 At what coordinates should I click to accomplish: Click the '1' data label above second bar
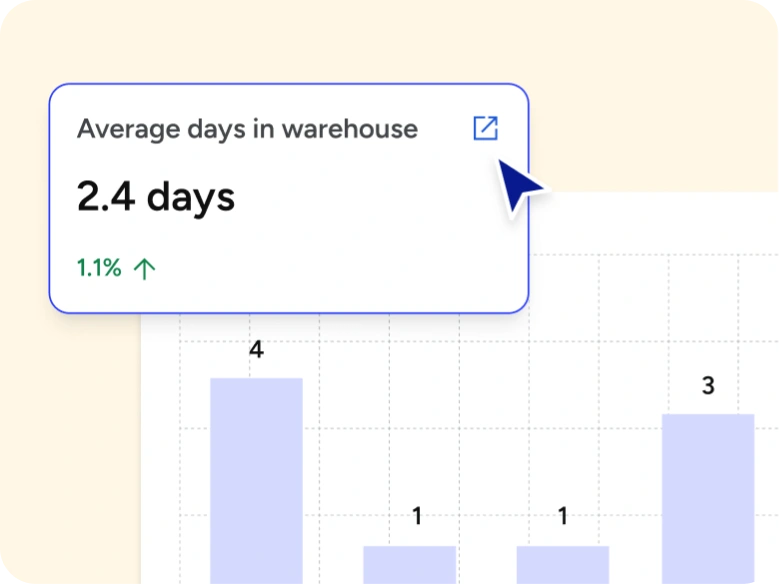pyautogui.click(x=417, y=517)
